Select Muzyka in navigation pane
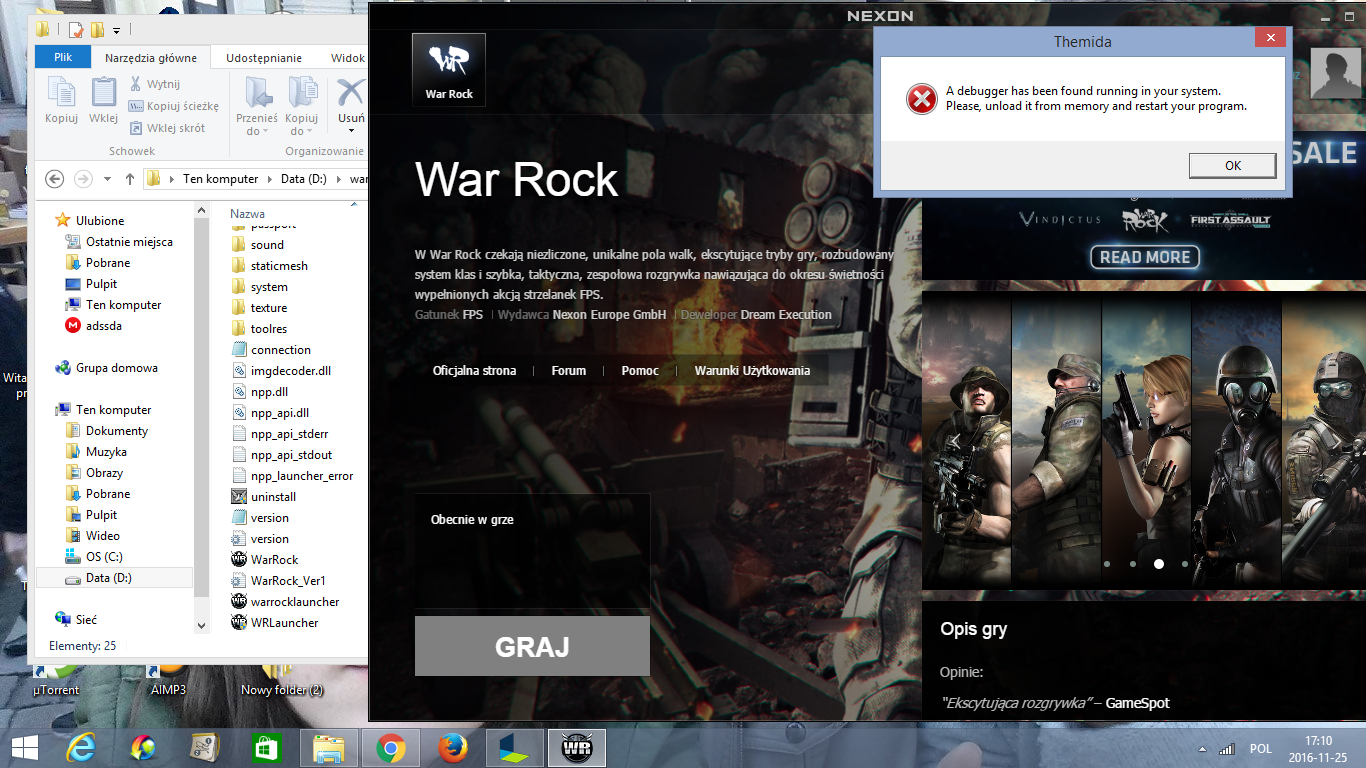 pyautogui.click(x=95, y=452)
